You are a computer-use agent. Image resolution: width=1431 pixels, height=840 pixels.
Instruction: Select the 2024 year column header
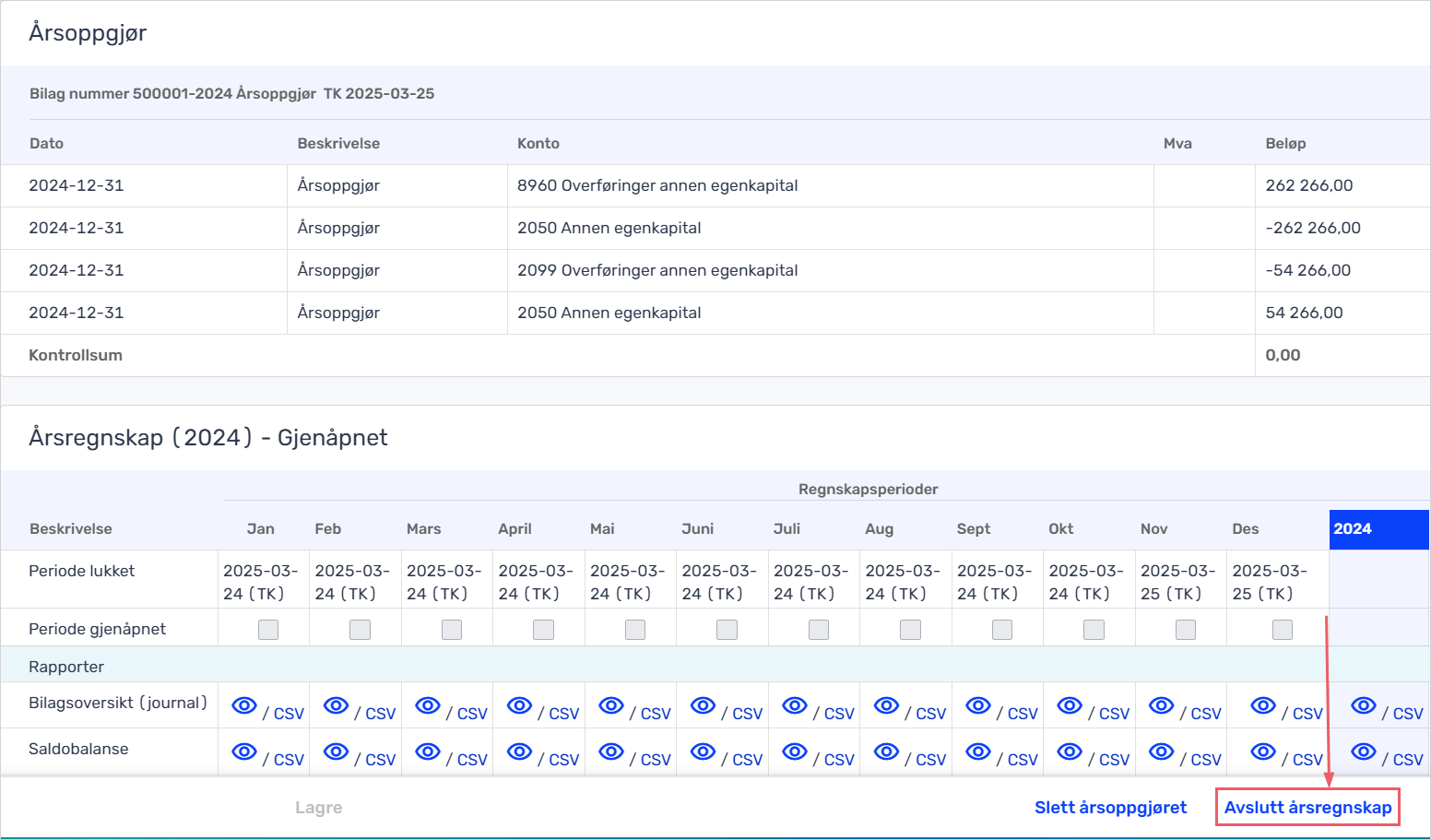1378,529
